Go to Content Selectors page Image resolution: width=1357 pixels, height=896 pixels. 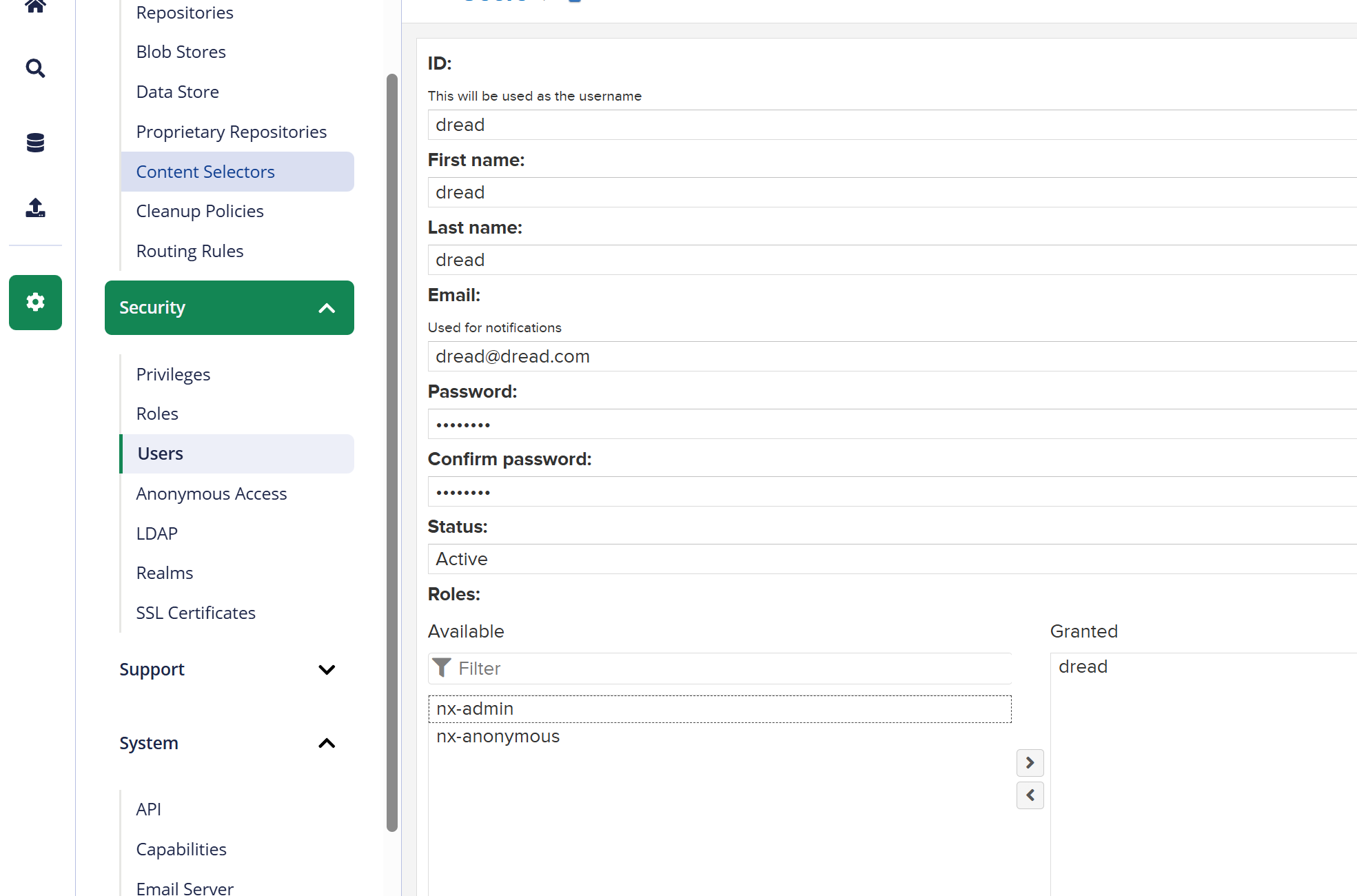coord(205,172)
